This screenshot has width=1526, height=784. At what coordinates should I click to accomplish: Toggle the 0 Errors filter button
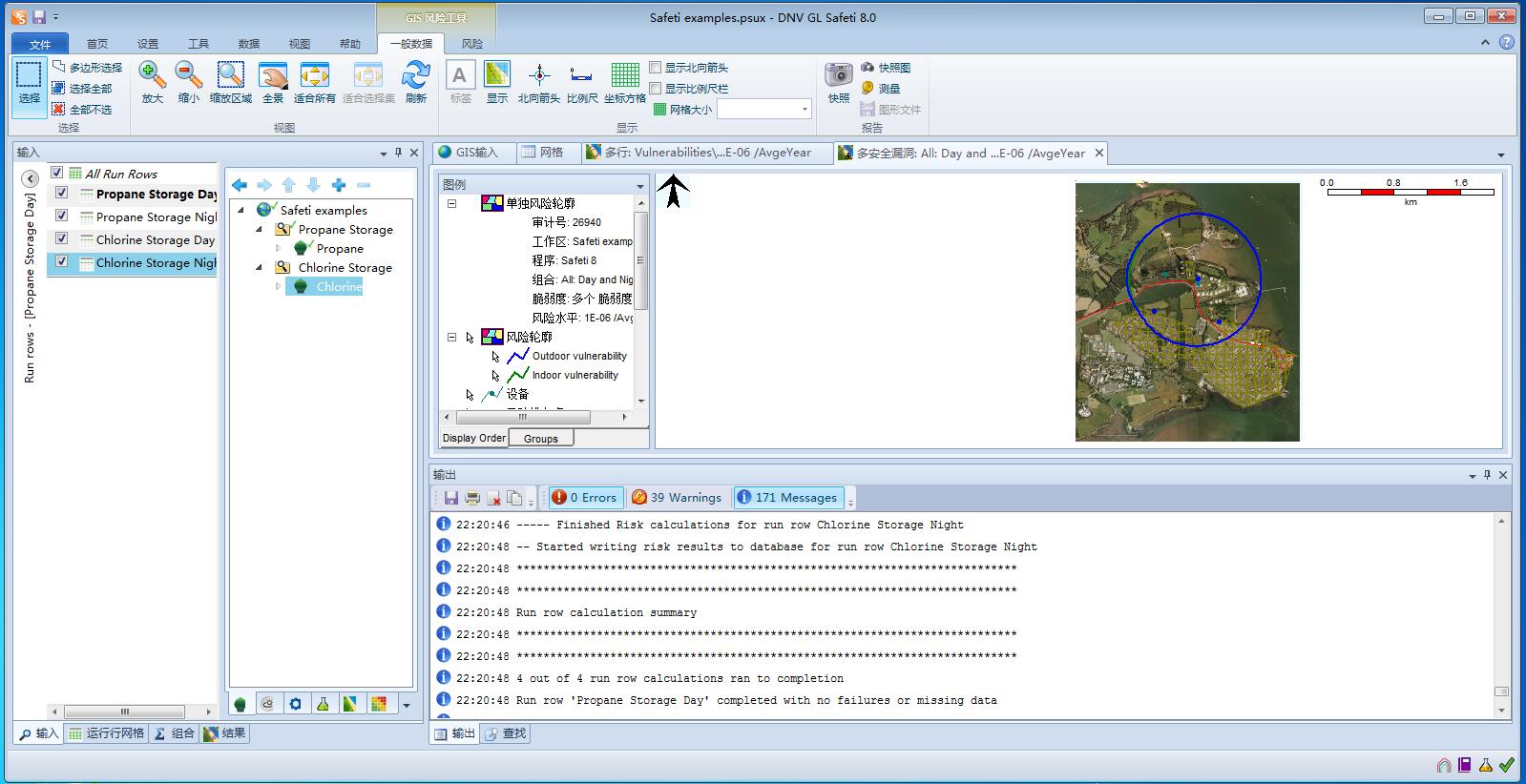pyautogui.click(x=585, y=498)
